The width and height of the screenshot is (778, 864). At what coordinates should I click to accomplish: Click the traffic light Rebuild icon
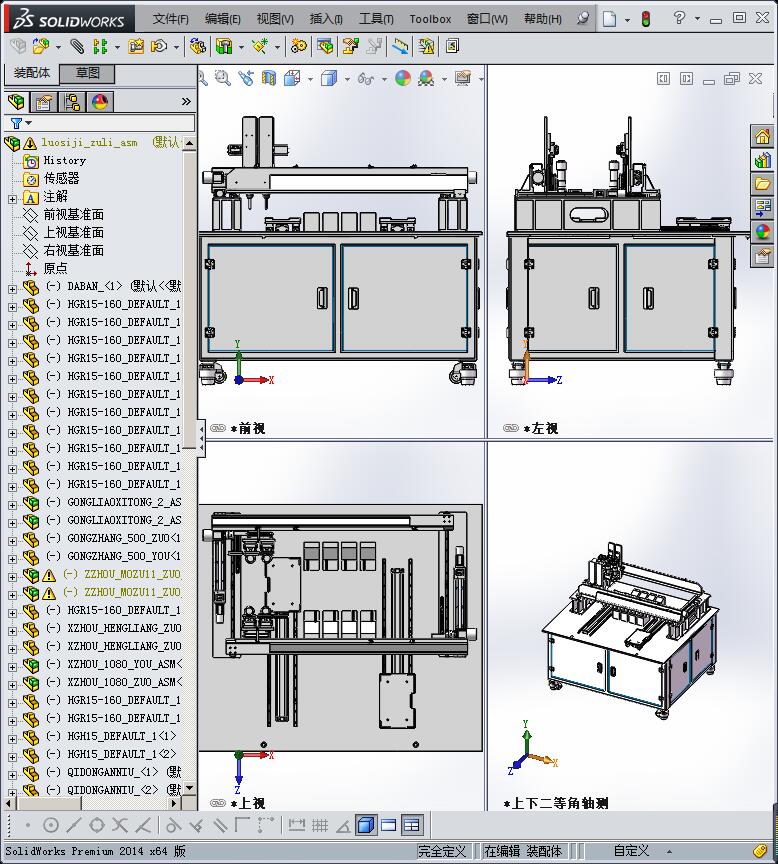[646, 19]
